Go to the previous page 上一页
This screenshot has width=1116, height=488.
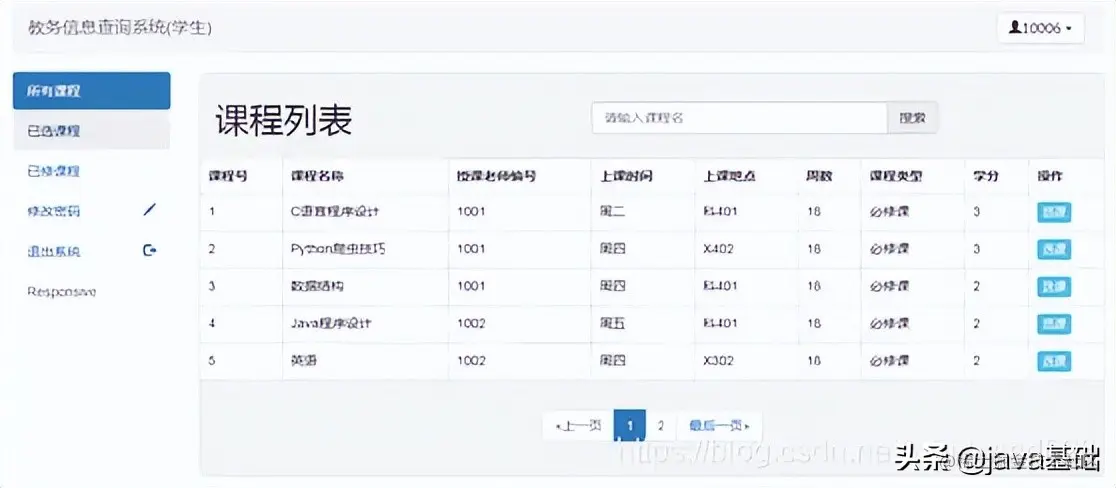coord(578,425)
